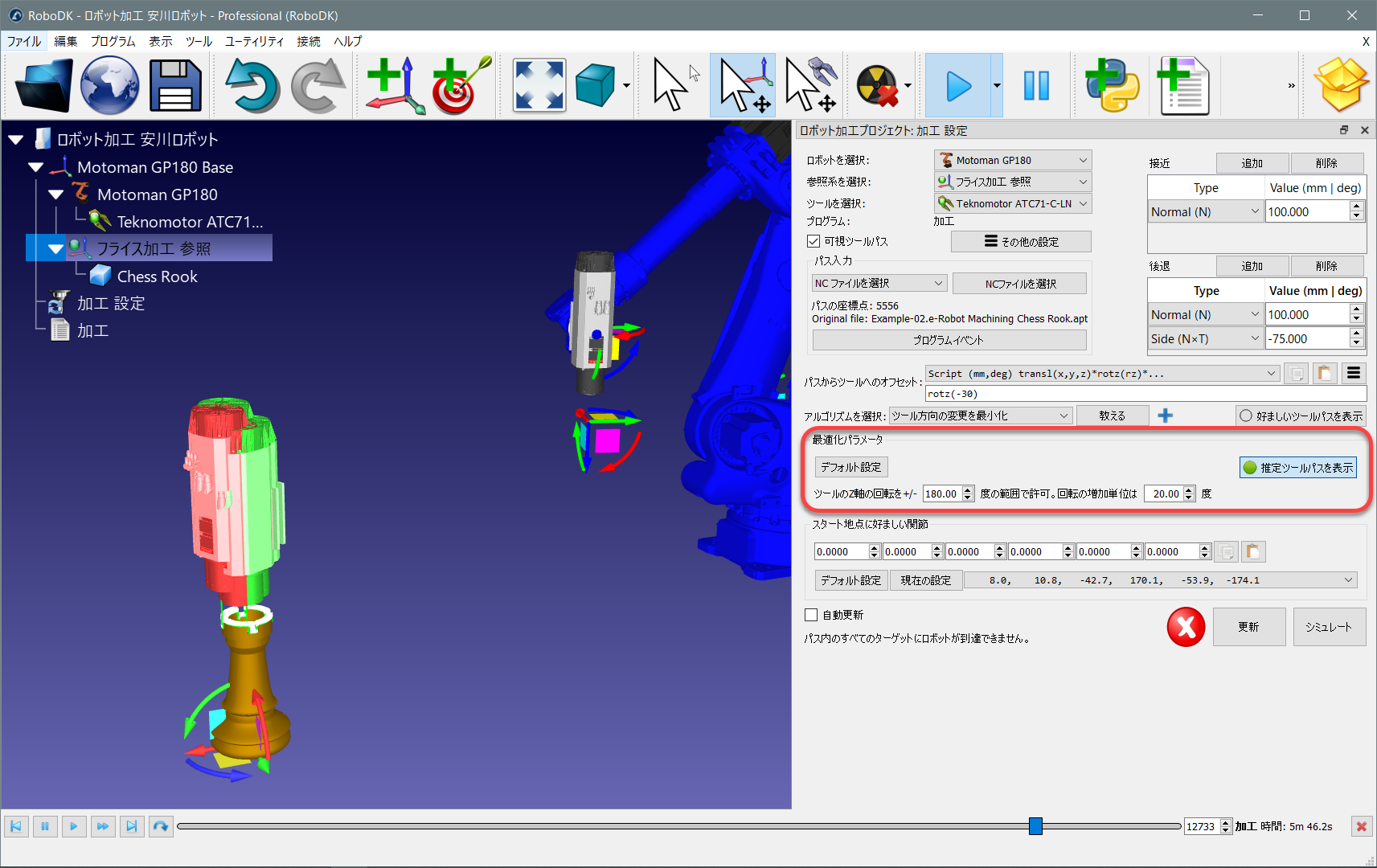Toggle loop playback button in bottom bar
This screenshot has height=868, width=1377.
click(x=161, y=826)
